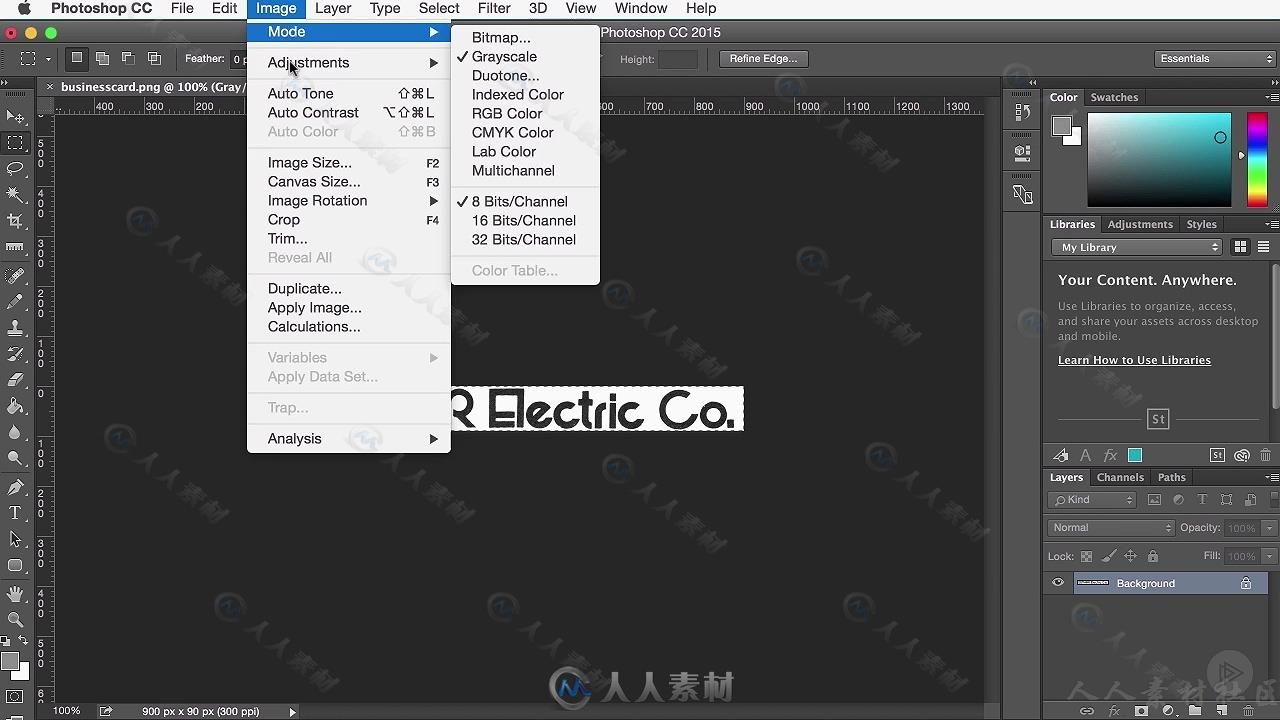
Task: Open the Kind layer filter dropdown
Action: [x=1092, y=500]
